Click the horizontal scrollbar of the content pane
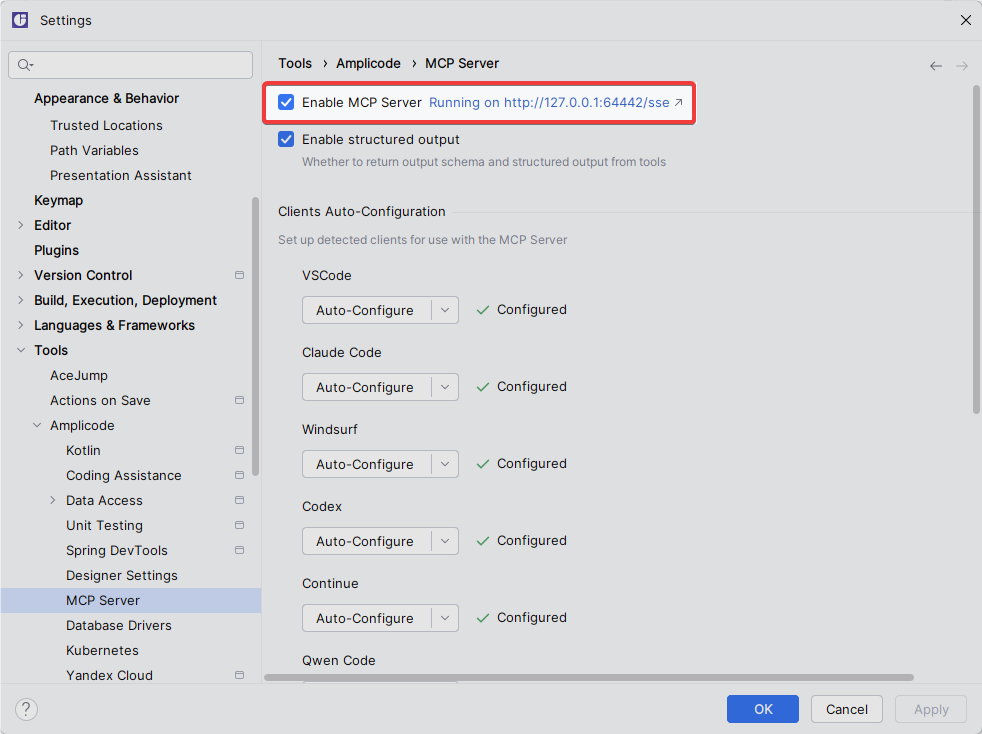Image resolution: width=982 pixels, height=734 pixels. pos(589,677)
